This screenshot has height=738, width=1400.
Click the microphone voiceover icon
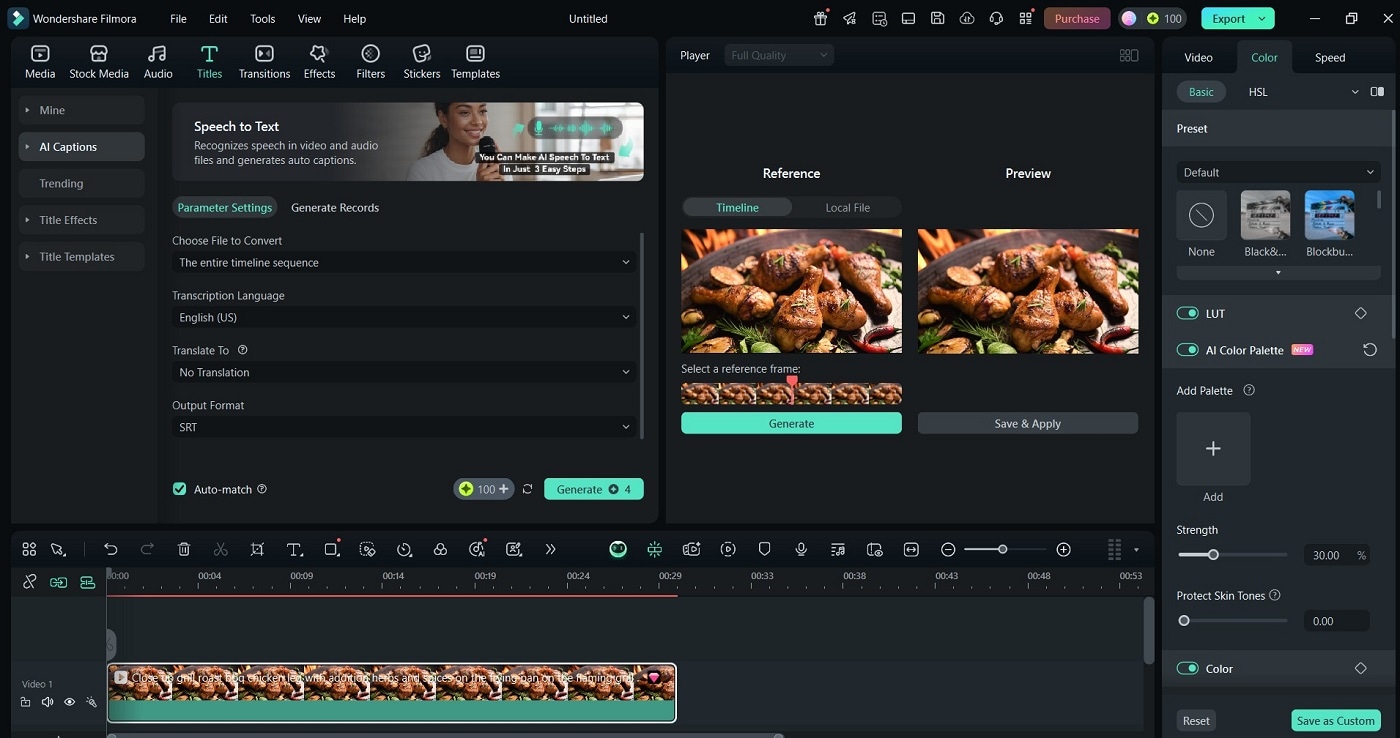pyautogui.click(x=801, y=549)
